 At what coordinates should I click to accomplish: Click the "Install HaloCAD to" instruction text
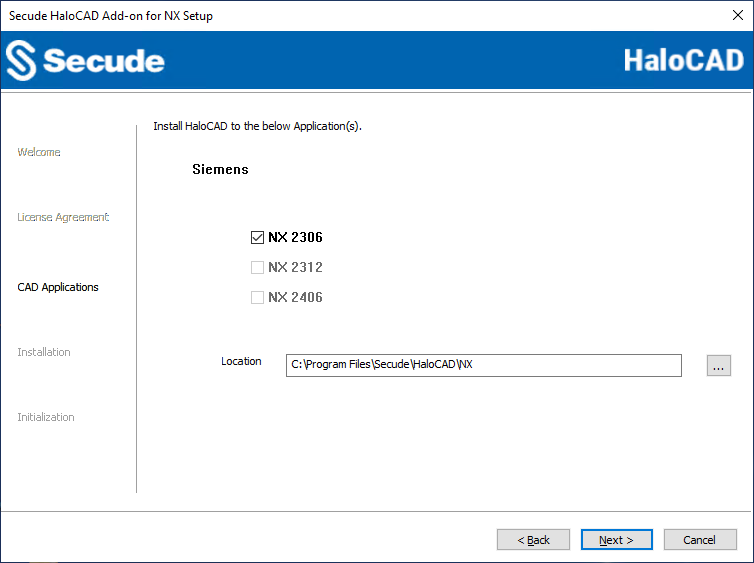pyautogui.click(x=257, y=127)
